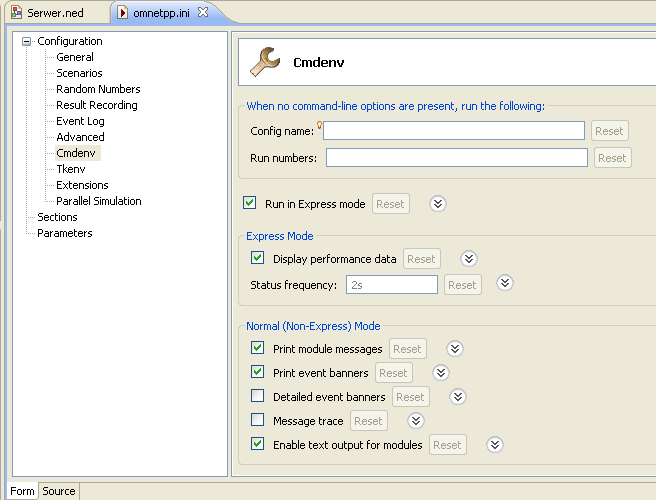Image resolution: width=656 pixels, height=500 pixels.
Task: Click the Config name input field
Action: [x=454, y=131]
